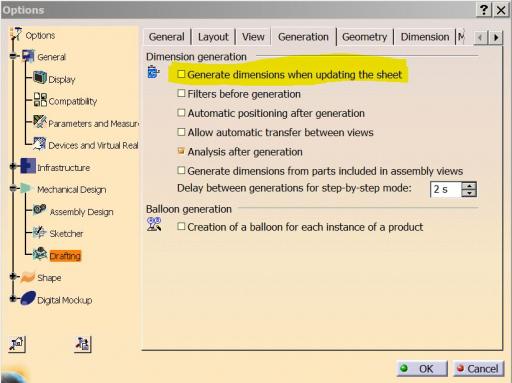Screen dimensions: 512x383
Task: Enable balloon creation for each product instance
Action: tap(181, 226)
